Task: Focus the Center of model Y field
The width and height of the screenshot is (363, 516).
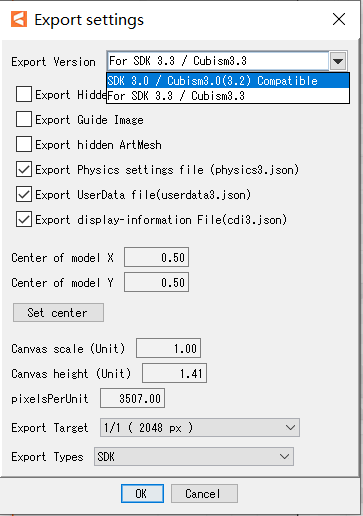Action: click(x=156, y=282)
